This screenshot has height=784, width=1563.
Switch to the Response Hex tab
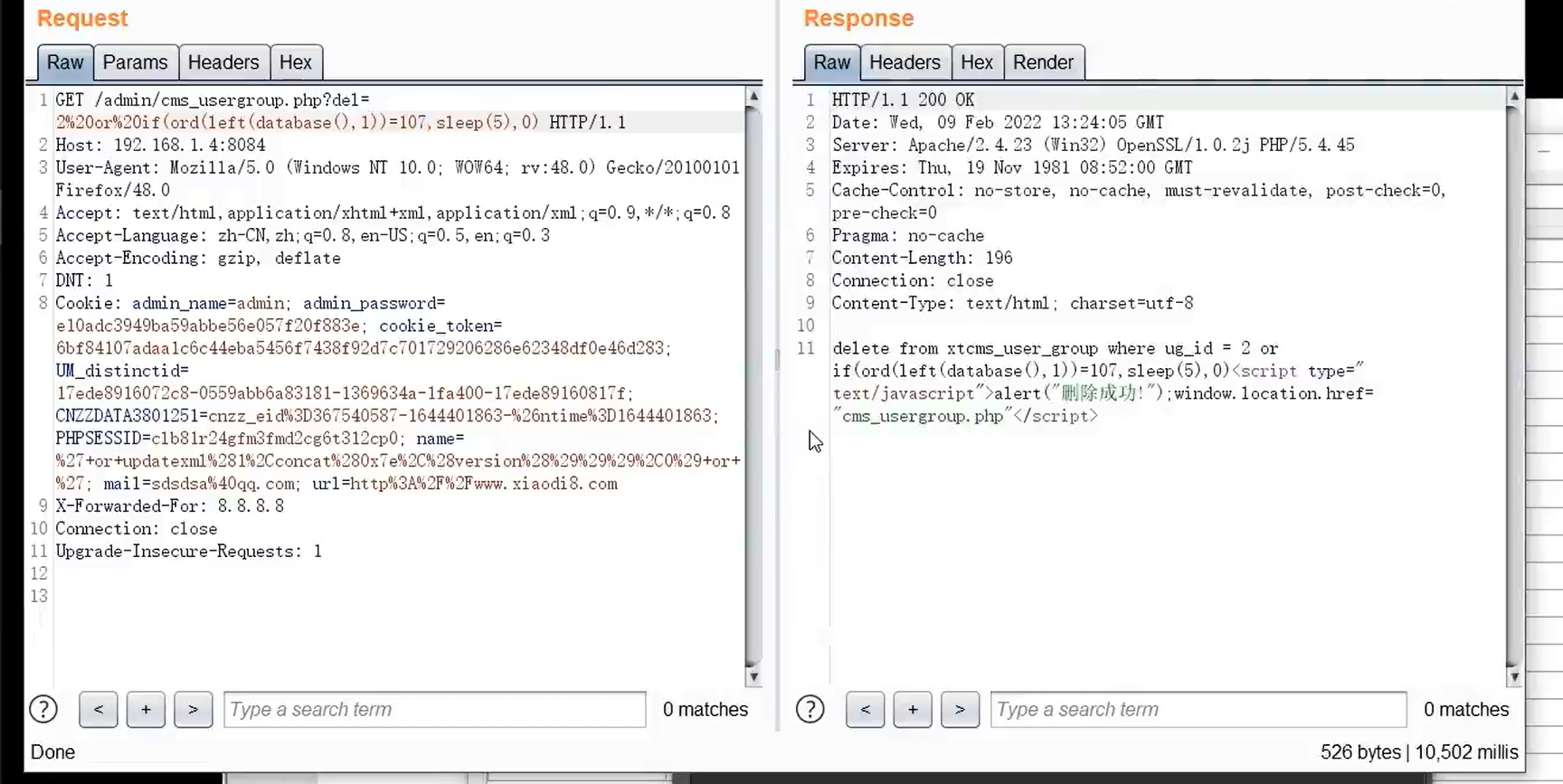977,62
